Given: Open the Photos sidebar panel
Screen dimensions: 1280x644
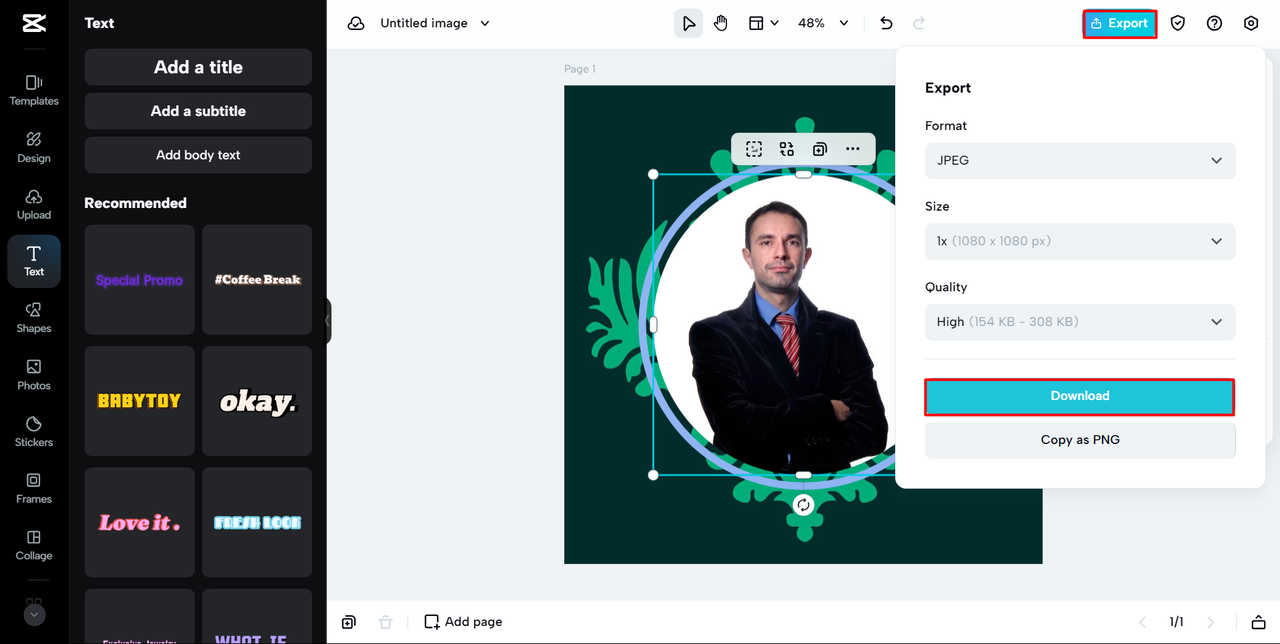Looking at the screenshot, I should (34, 374).
